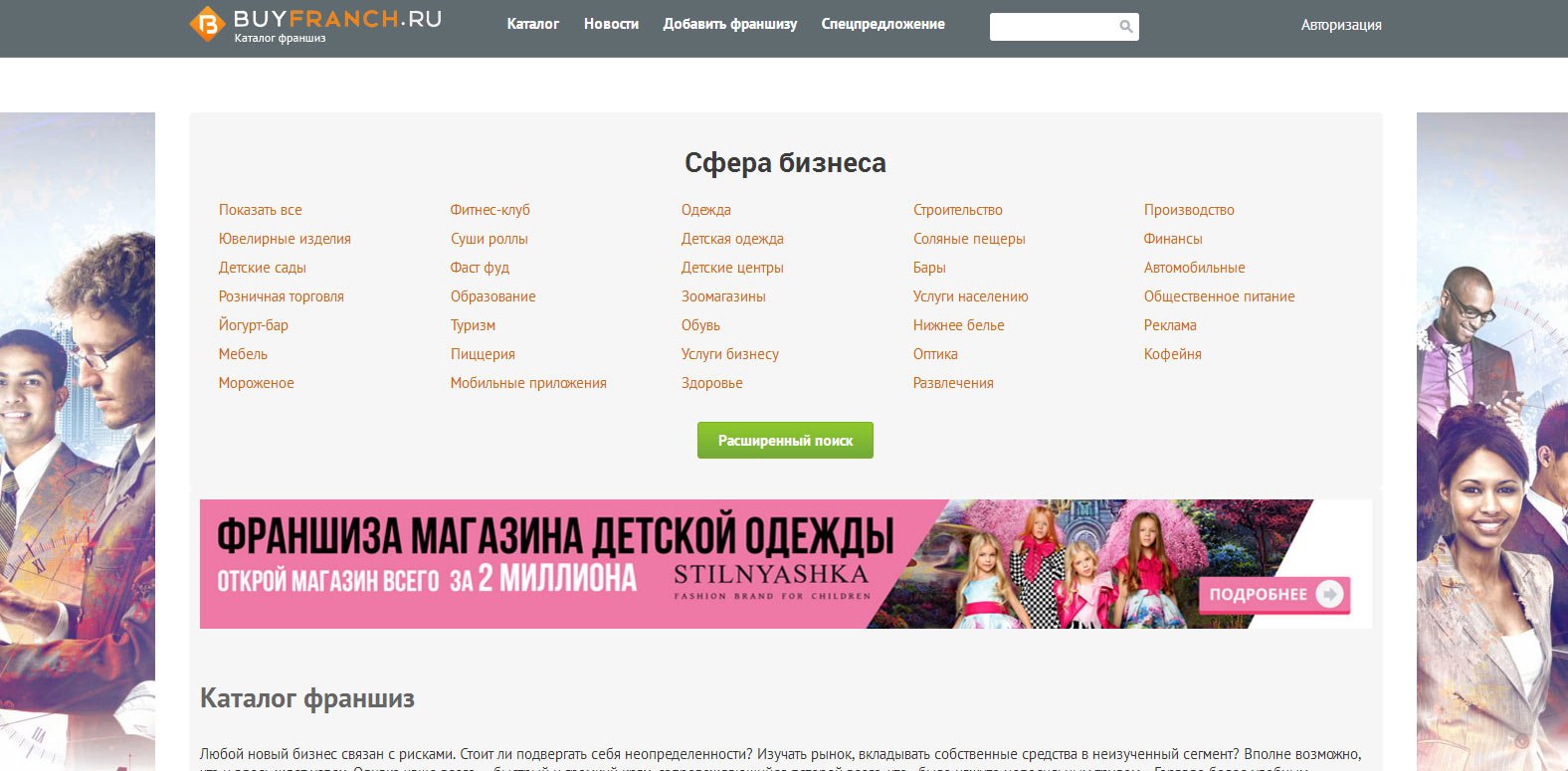Open the Обувь category
Image resolution: width=1568 pixels, height=771 pixels.
coord(700,325)
